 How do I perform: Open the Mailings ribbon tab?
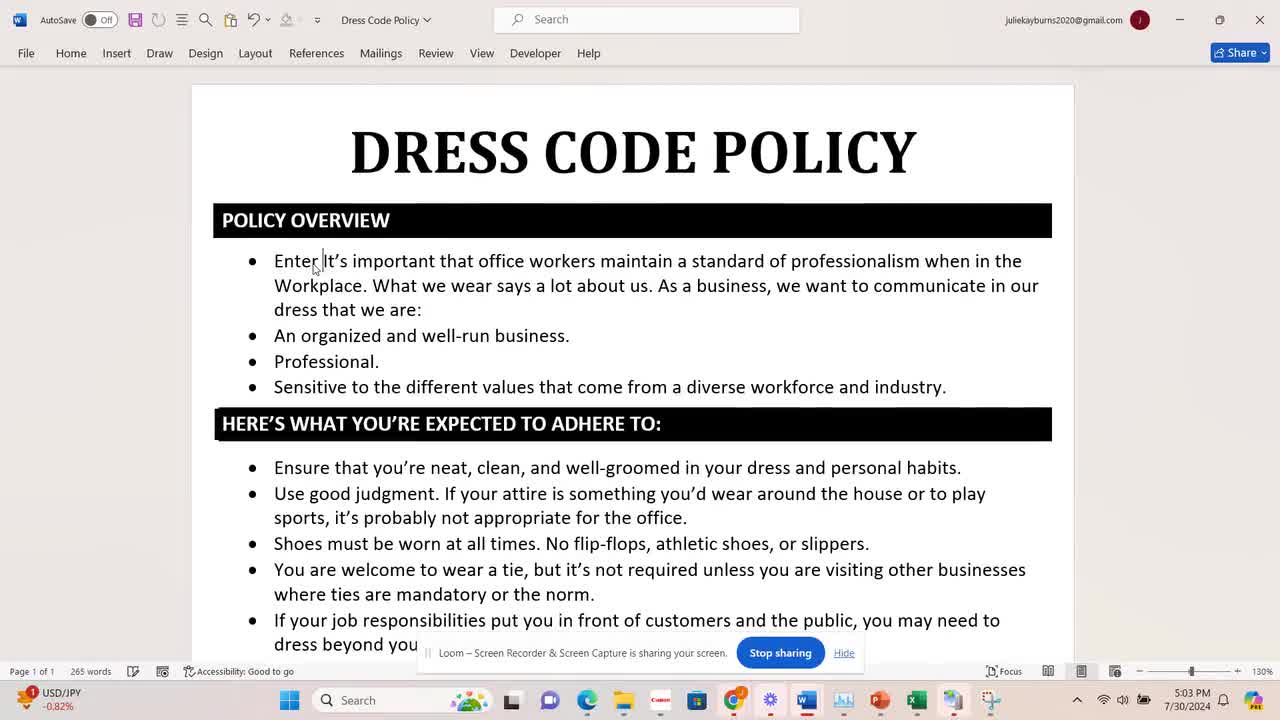click(381, 53)
